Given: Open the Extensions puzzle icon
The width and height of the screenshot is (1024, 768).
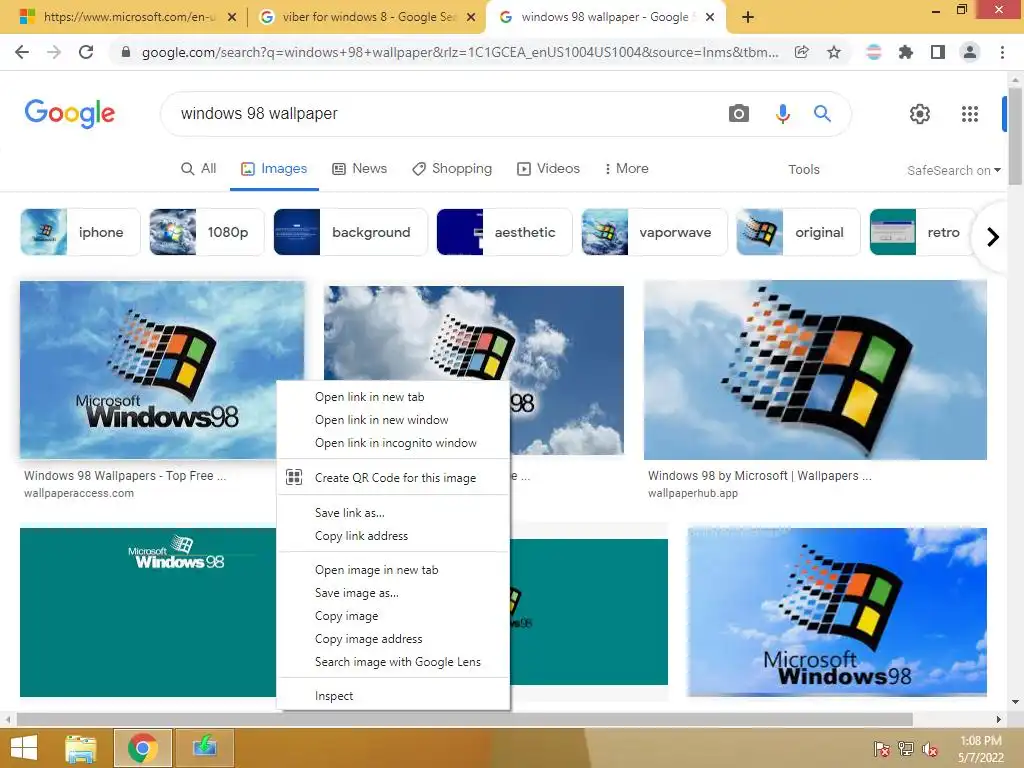Looking at the screenshot, I should (x=906, y=52).
